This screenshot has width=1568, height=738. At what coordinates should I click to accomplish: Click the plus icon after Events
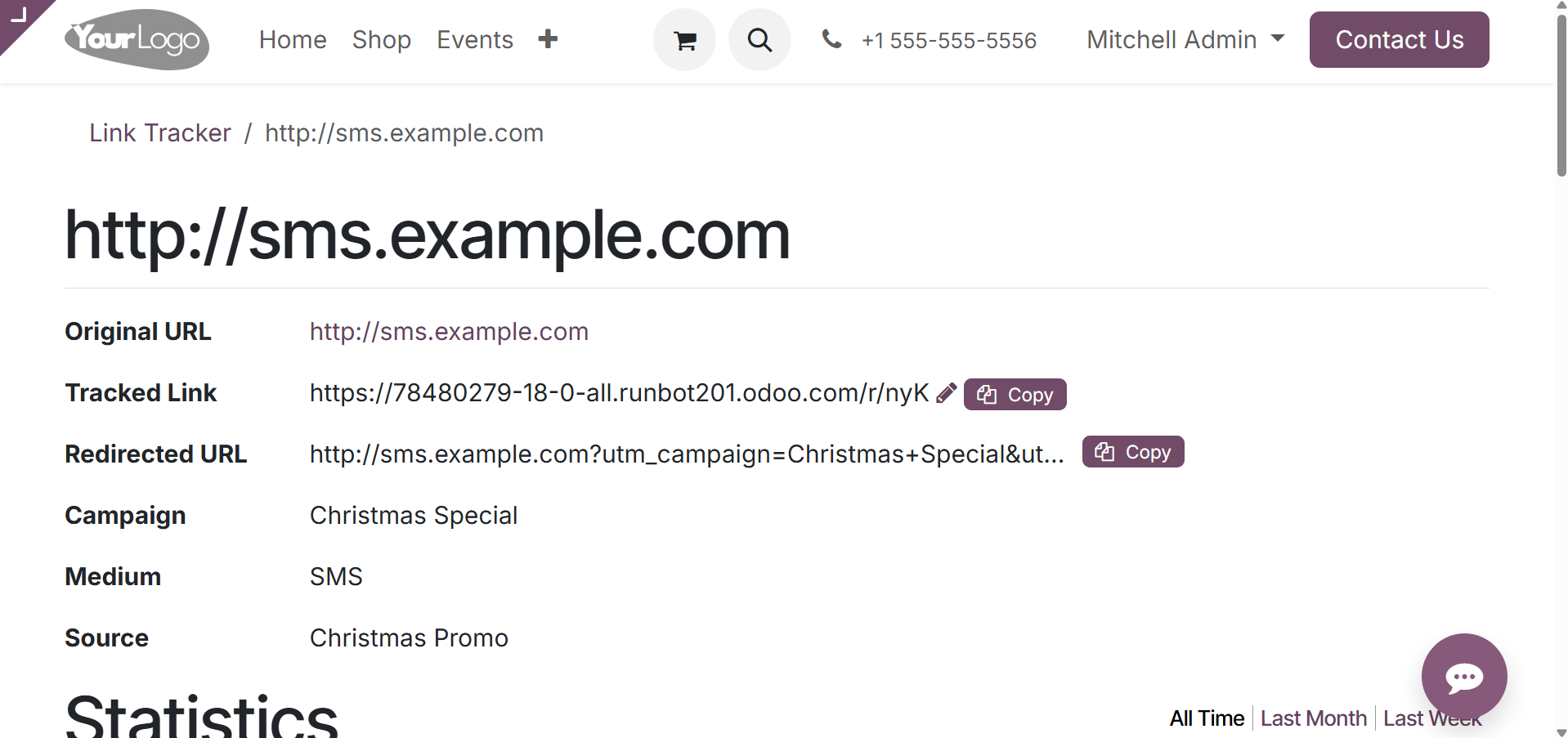548,39
